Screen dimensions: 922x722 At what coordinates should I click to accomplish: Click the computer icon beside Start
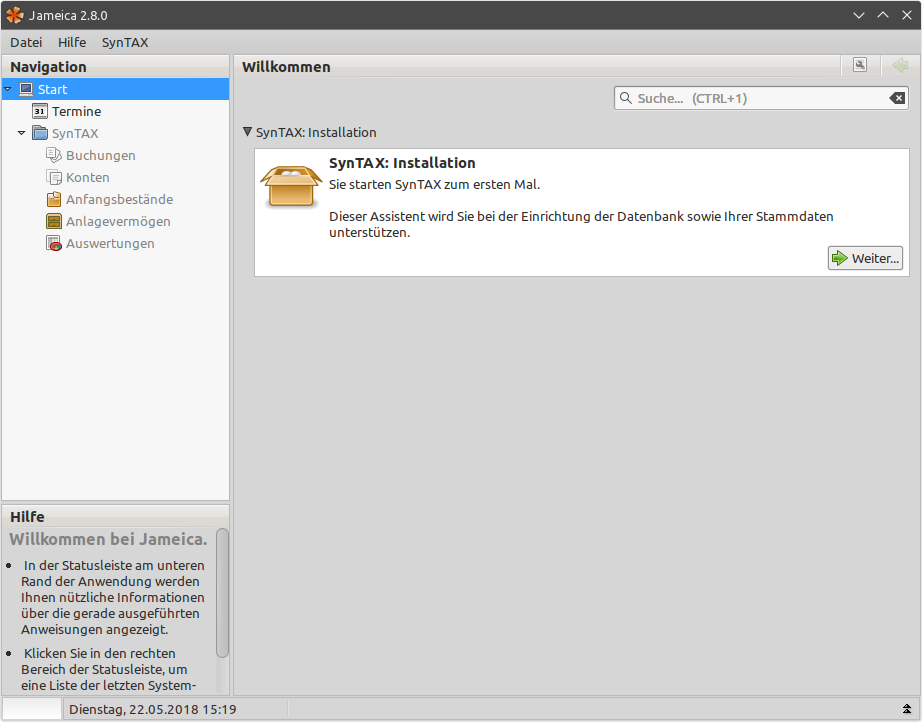[26, 89]
